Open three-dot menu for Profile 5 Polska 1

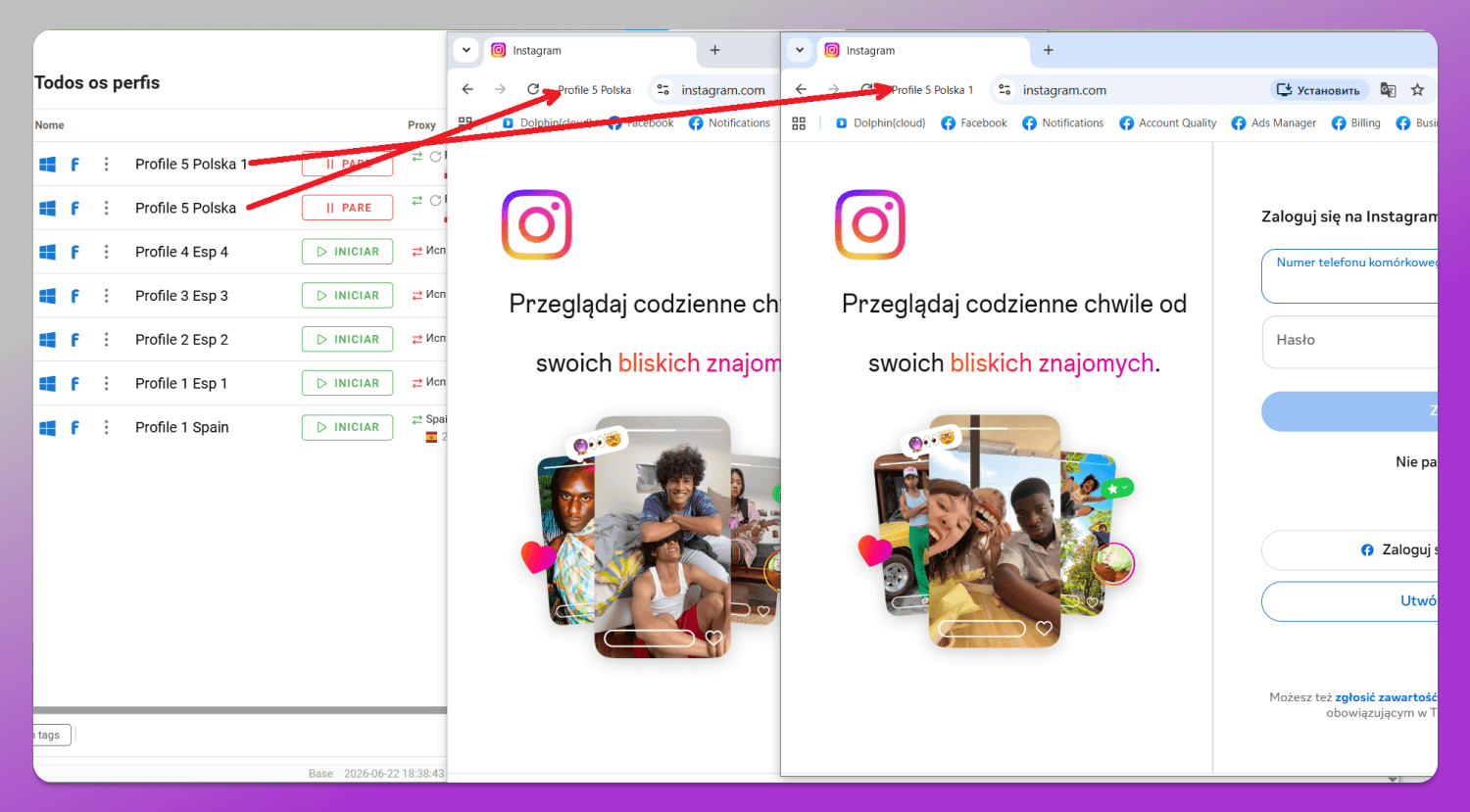pos(107,165)
